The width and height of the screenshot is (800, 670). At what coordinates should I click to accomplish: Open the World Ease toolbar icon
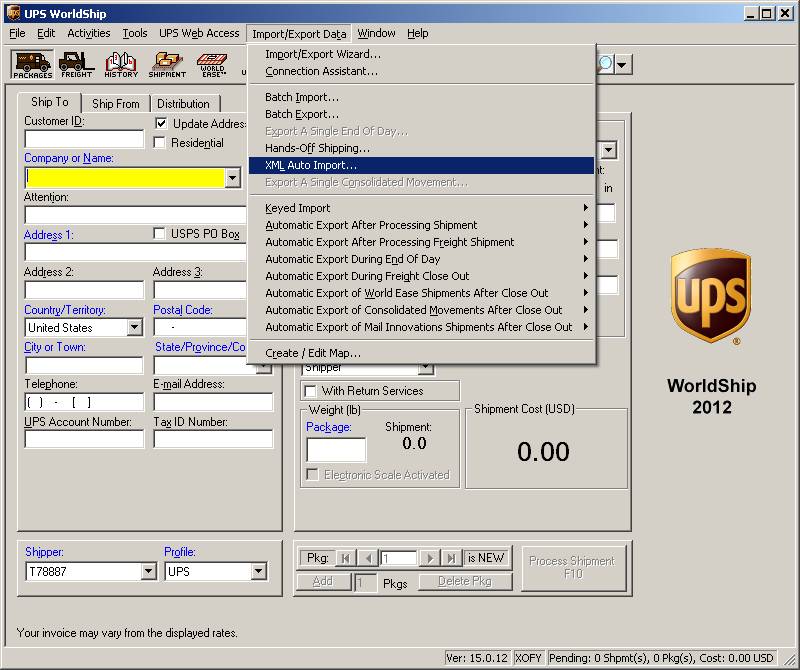tap(212, 64)
